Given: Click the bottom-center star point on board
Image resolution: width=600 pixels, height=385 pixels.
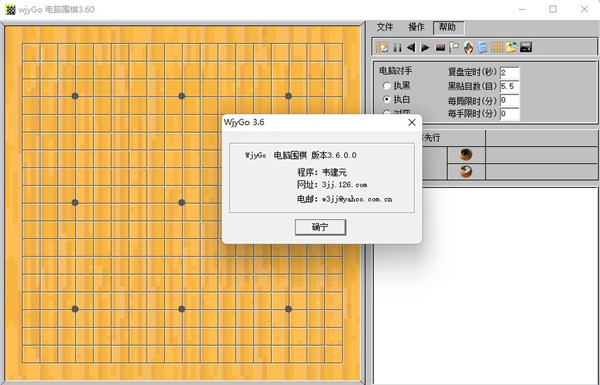Looking at the screenshot, I should [182, 309].
